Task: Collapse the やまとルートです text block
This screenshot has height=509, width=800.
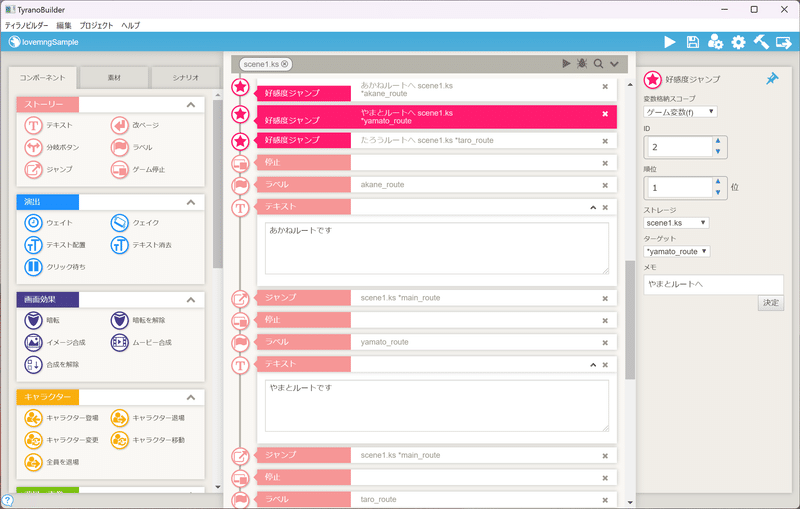Action: (593, 365)
